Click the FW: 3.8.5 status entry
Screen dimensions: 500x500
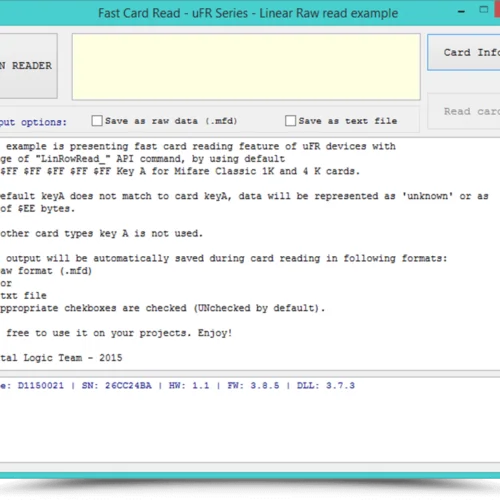pyautogui.click(x=253, y=386)
